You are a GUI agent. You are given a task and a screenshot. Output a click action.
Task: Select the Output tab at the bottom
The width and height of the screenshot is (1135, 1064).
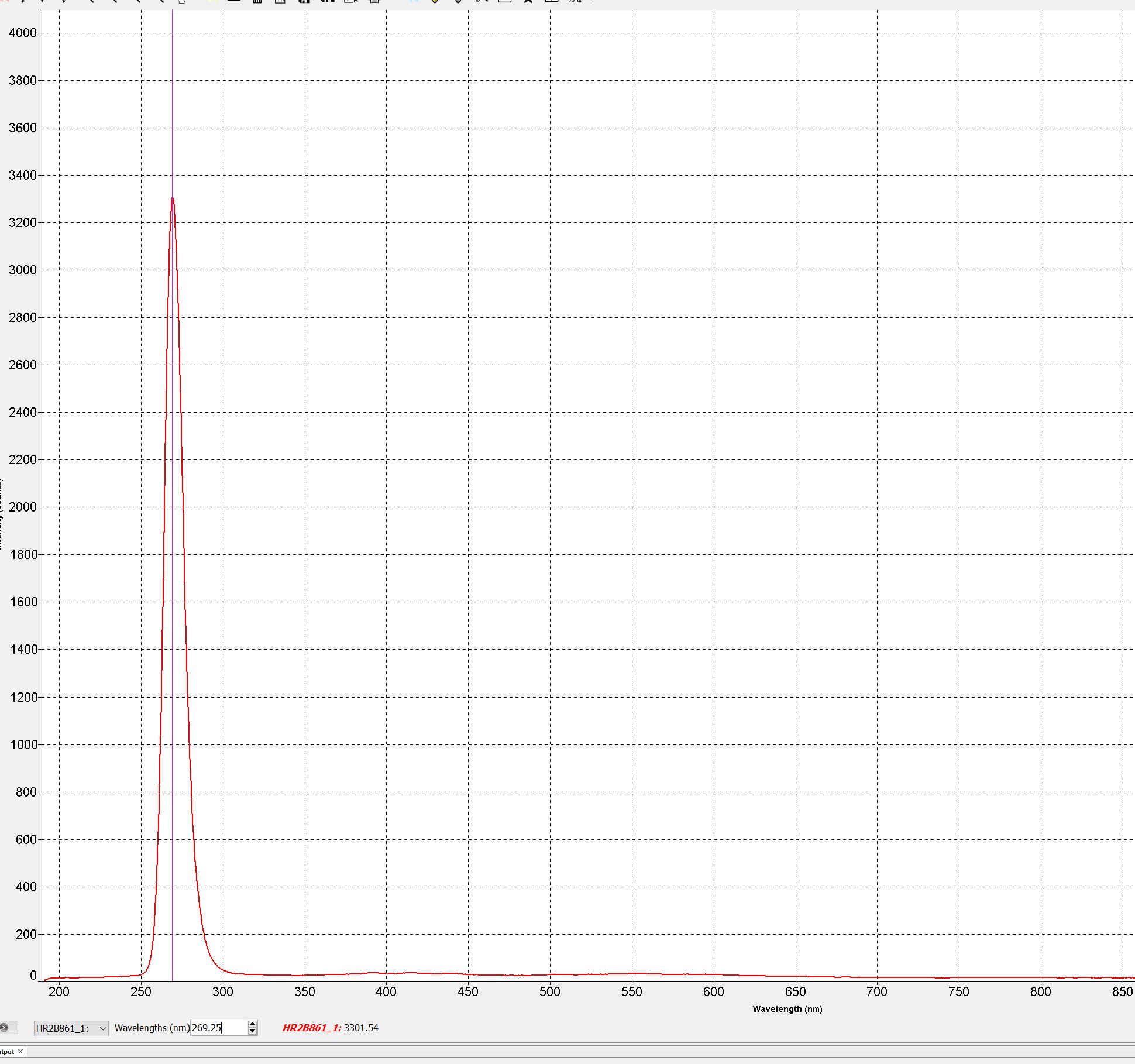point(7,1051)
